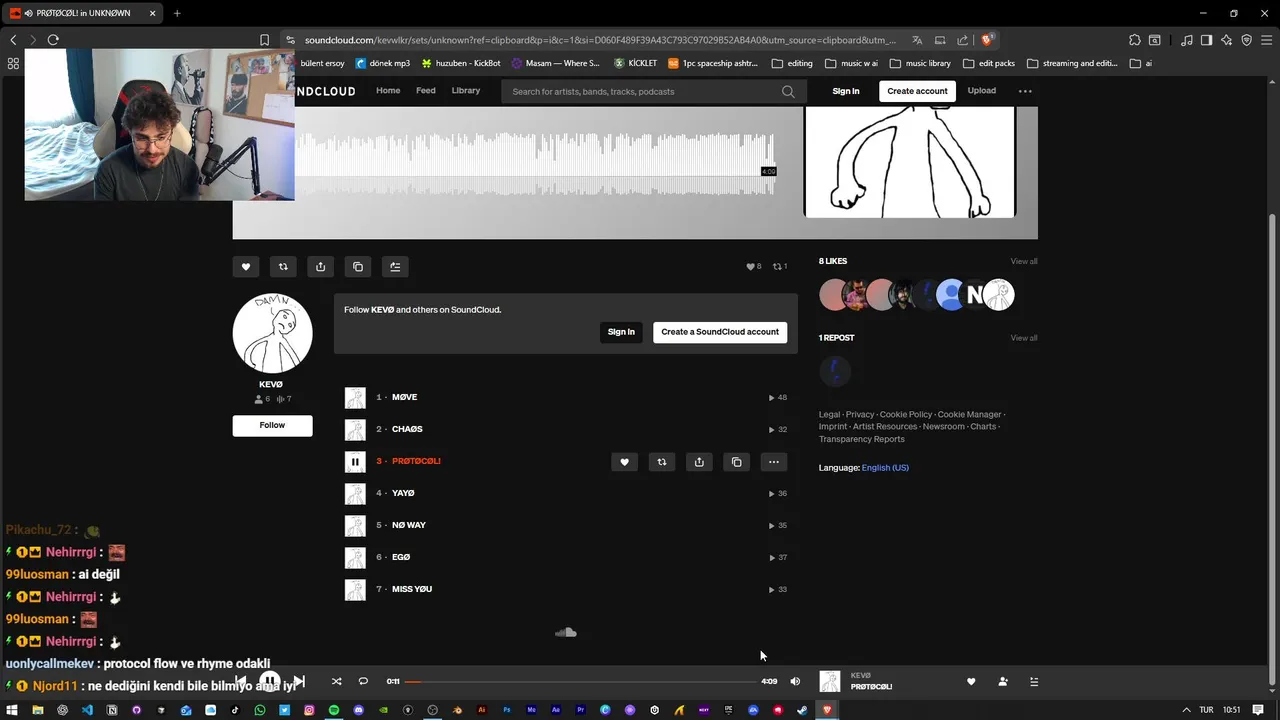Open the Brave main hamburger menu

pos(1266,40)
